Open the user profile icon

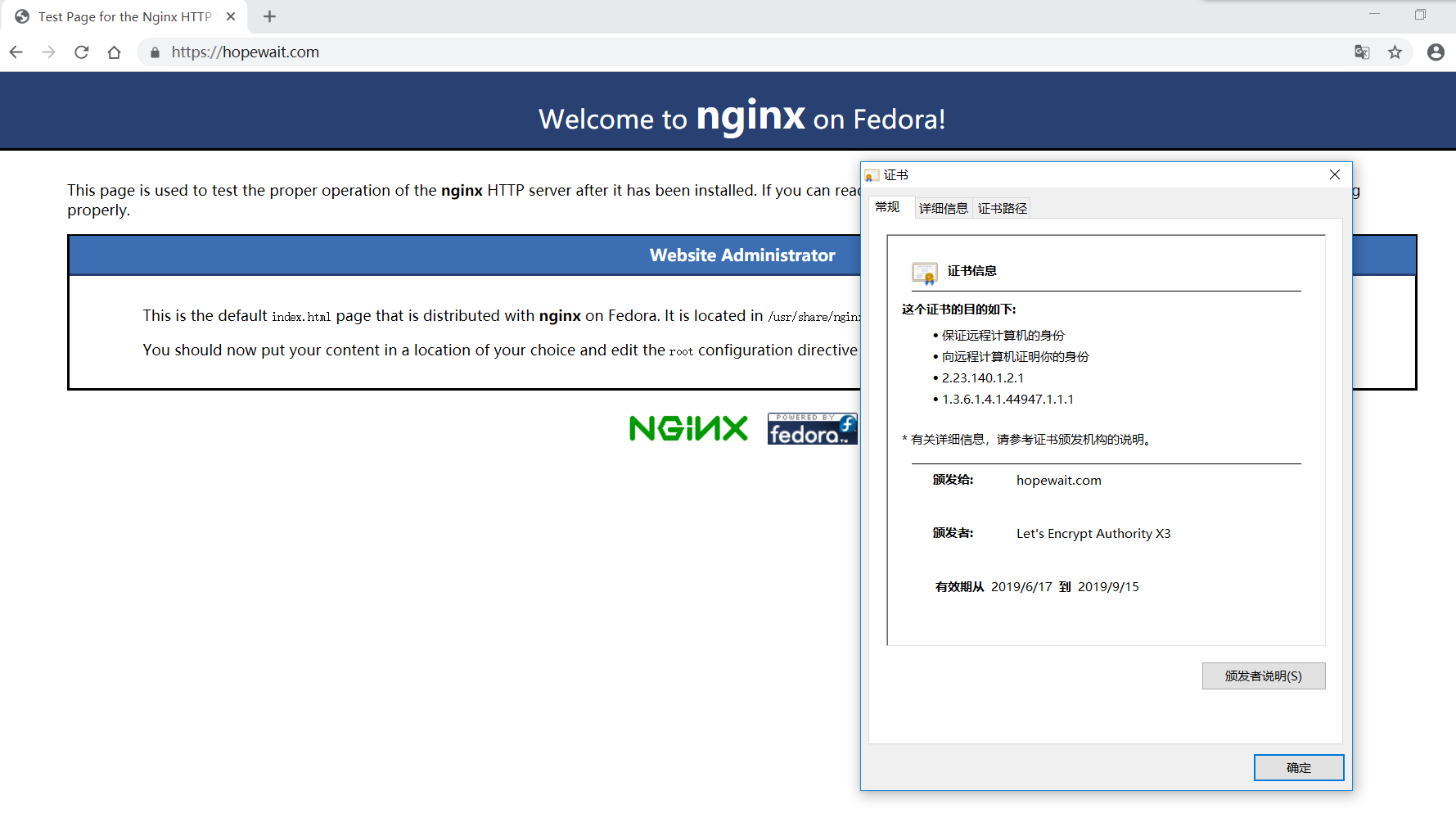[x=1436, y=52]
